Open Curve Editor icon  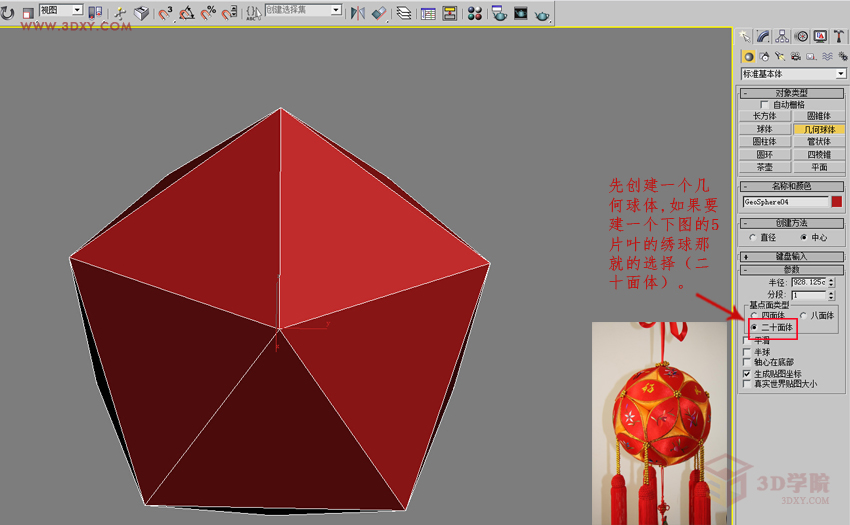click(428, 14)
